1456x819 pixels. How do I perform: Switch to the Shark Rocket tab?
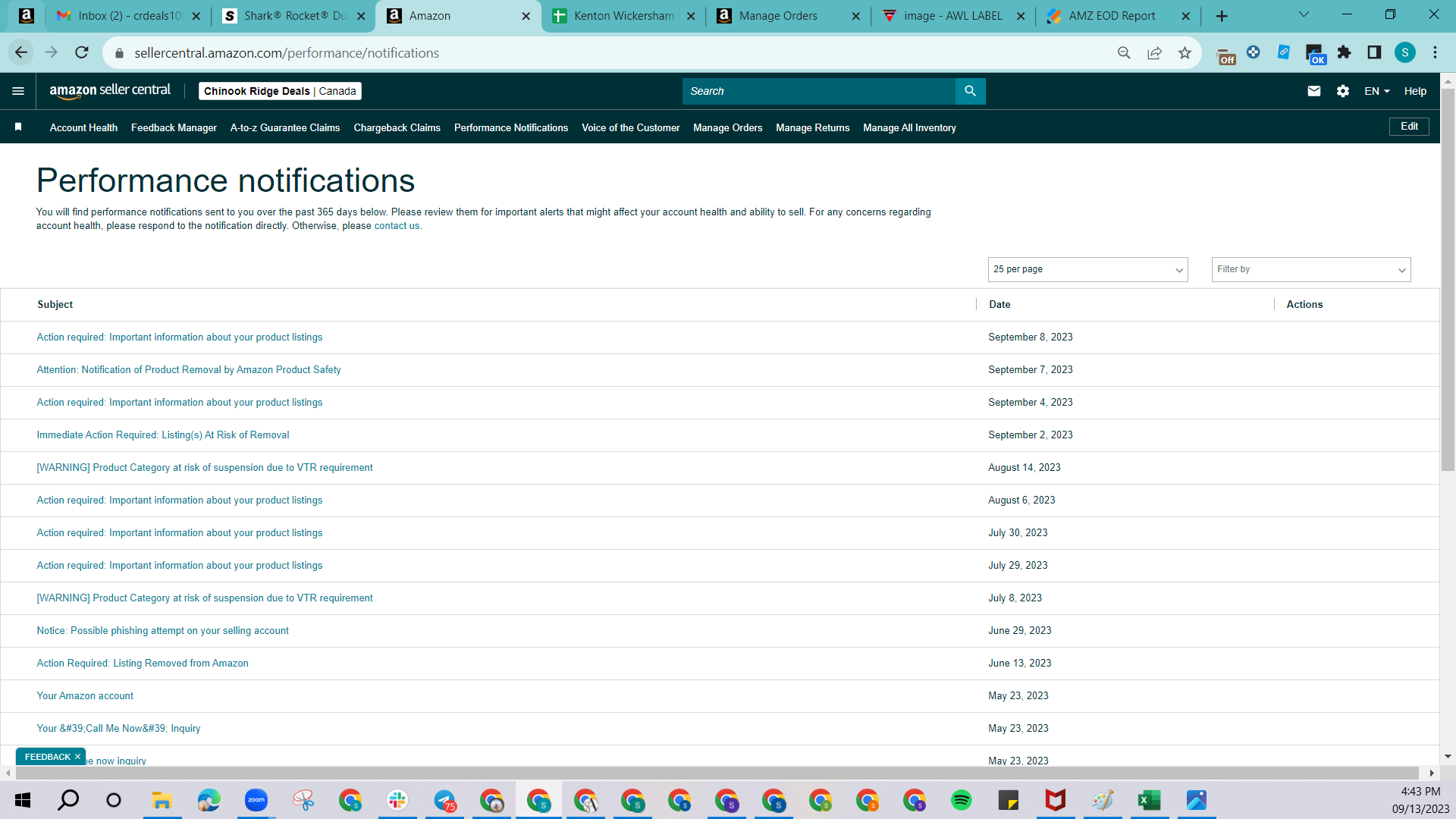(293, 16)
